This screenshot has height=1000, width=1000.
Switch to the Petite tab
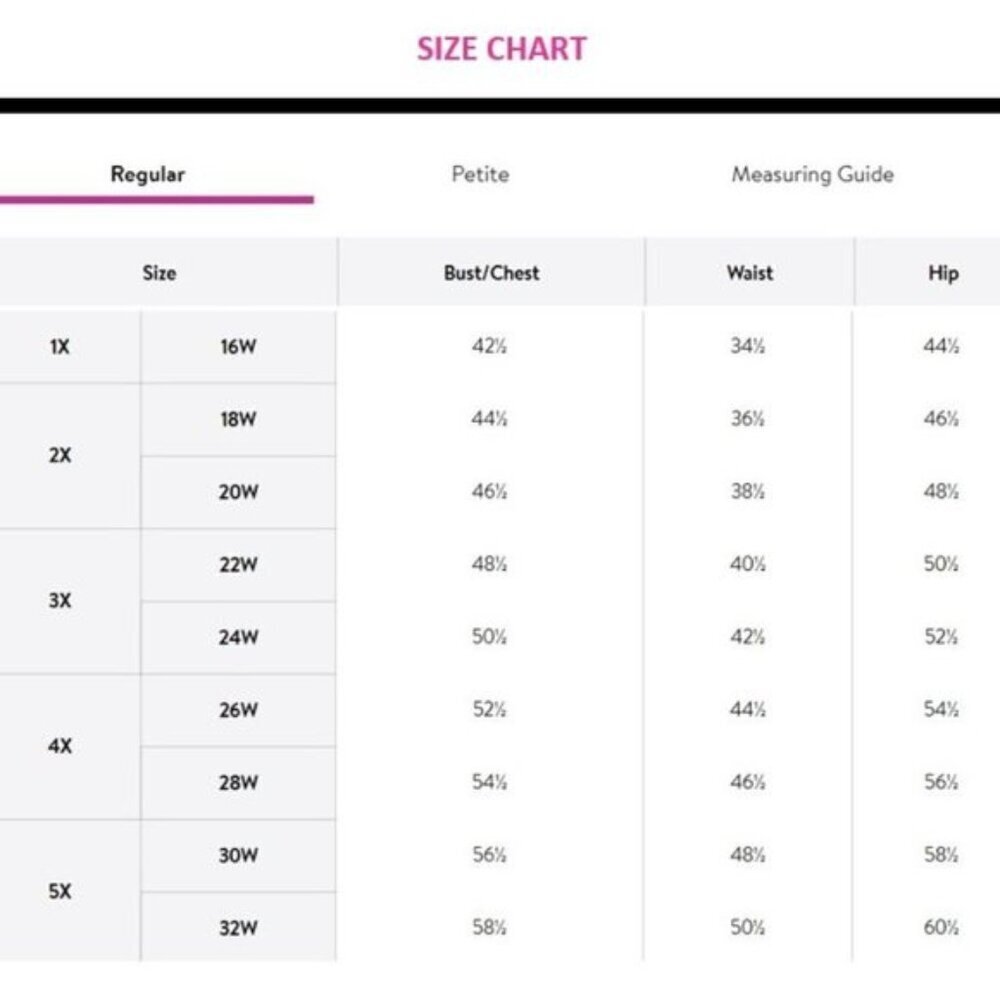[480, 174]
